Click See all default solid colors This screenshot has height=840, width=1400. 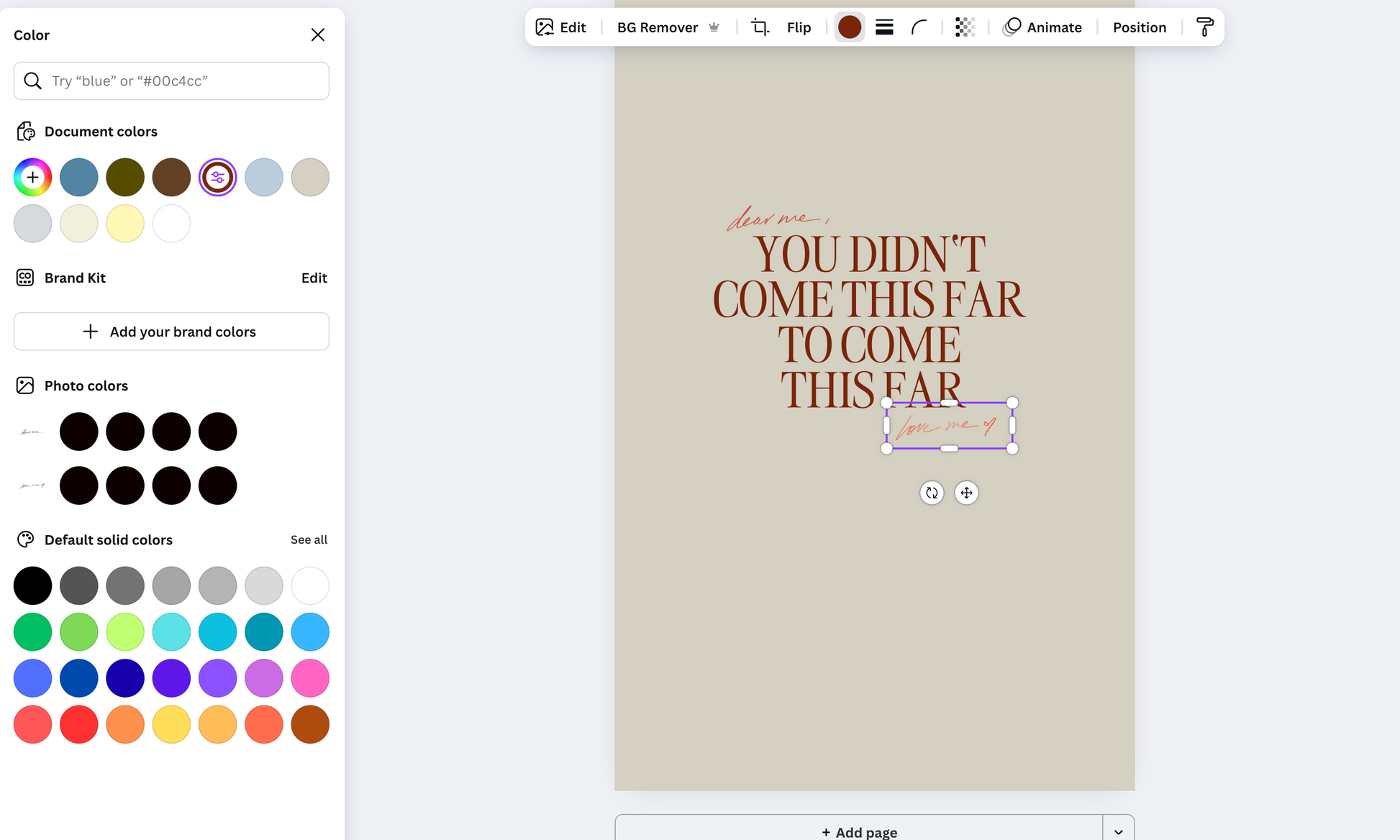309,539
